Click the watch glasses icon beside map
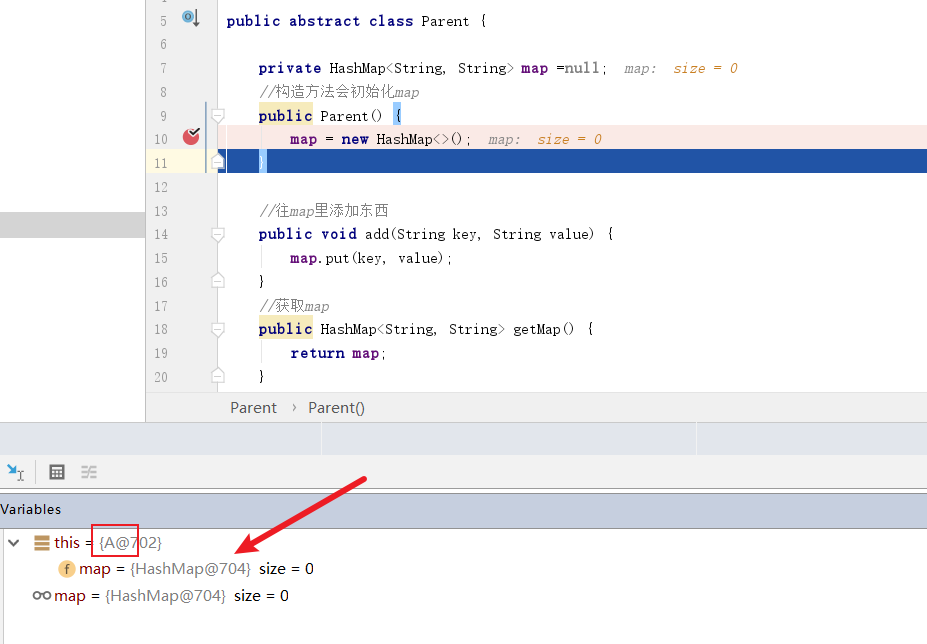This screenshot has width=927, height=644. tap(42, 596)
